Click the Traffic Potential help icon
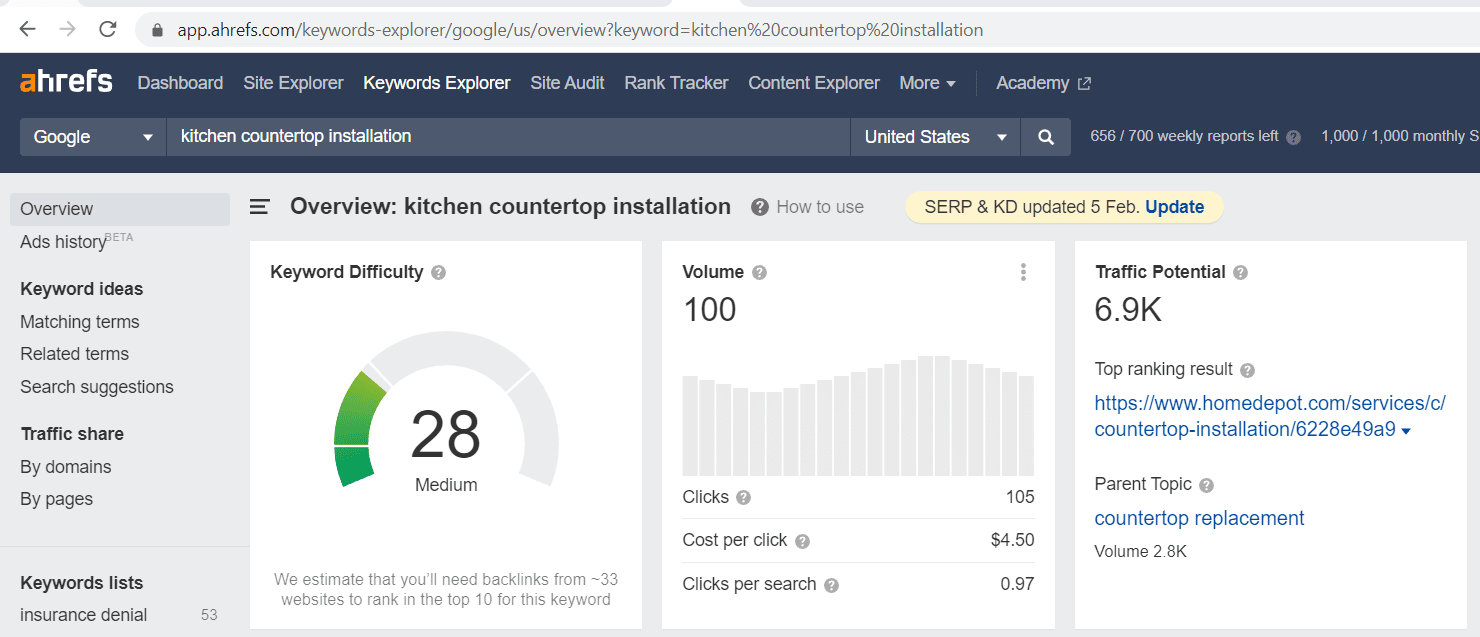The height and width of the screenshot is (637, 1480). pyautogui.click(x=1241, y=272)
